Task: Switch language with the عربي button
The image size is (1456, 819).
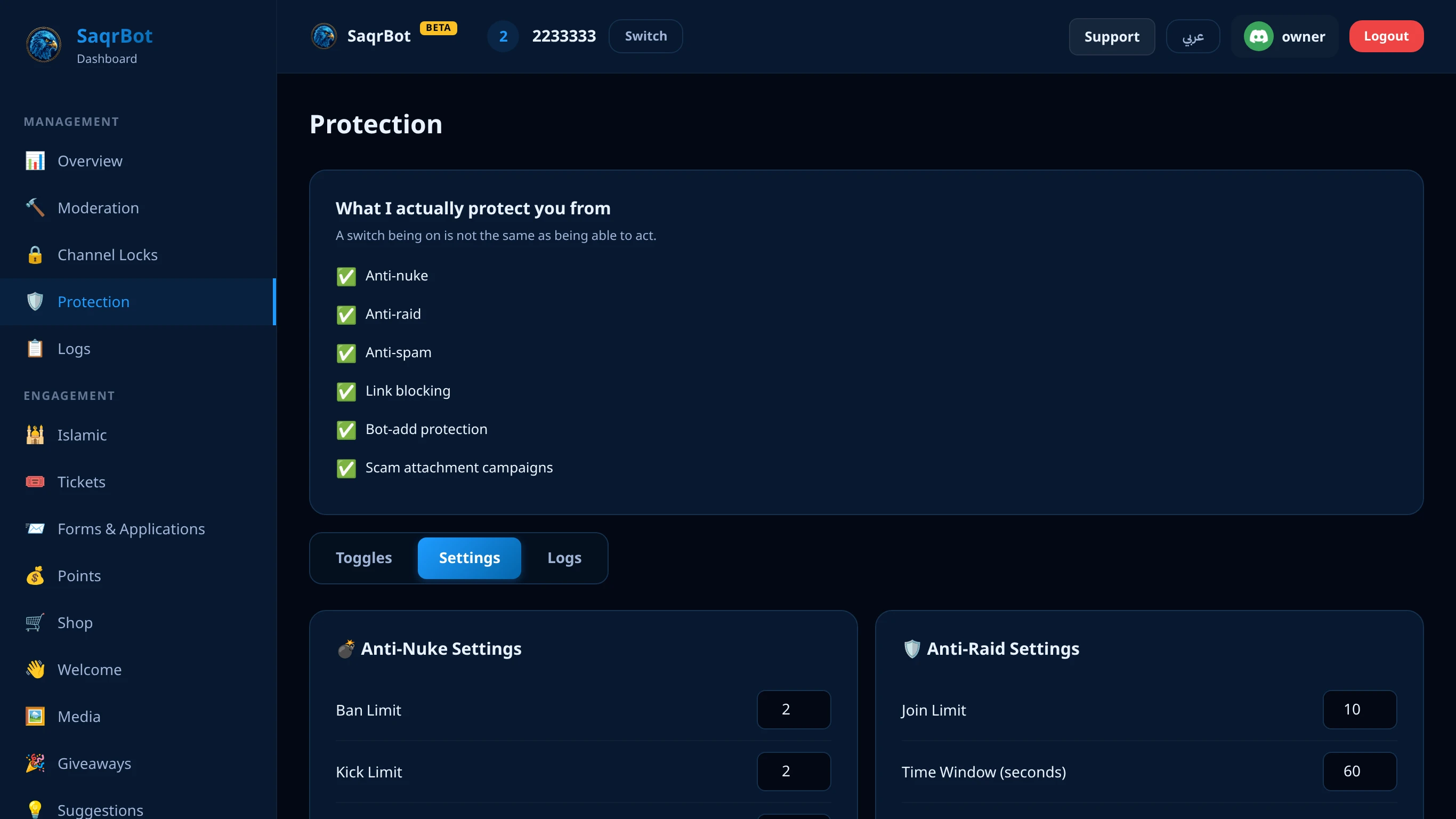Action: (x=1193, y=37)
